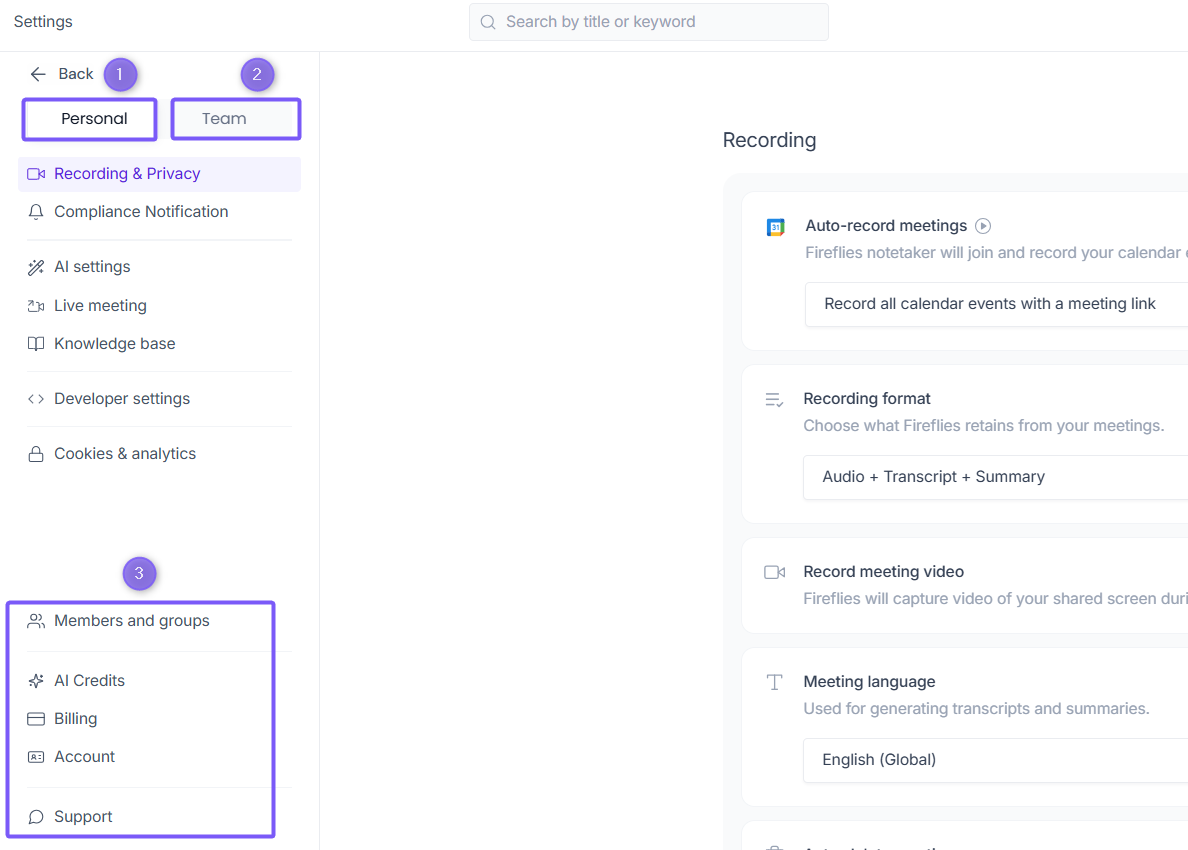Switch to the Team tab
Viewport: 1188px width, 850px height.
tap(224, 119)
